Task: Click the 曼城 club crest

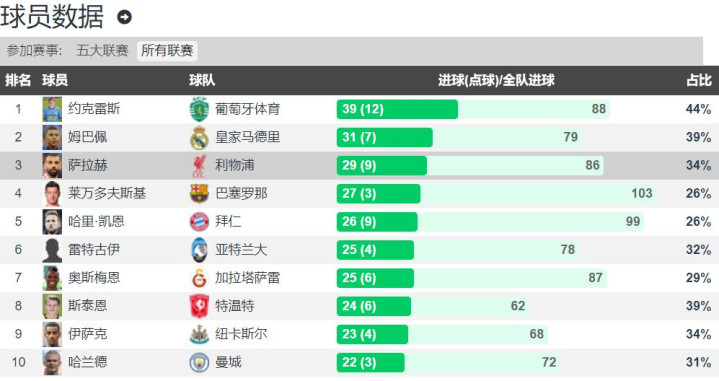Action: pyautogui.click(x=199, y=363)
